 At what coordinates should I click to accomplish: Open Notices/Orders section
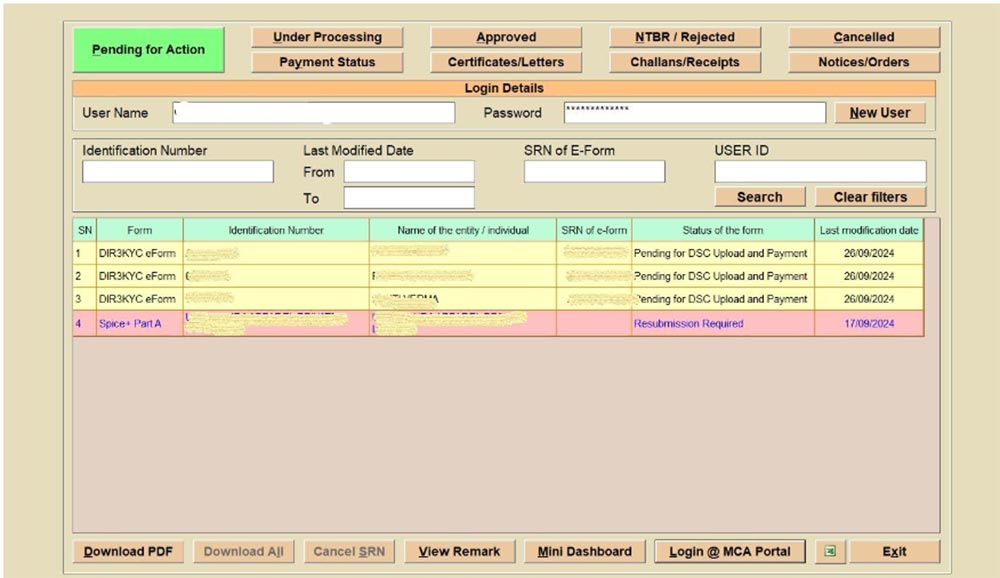(x=864, y=62)
